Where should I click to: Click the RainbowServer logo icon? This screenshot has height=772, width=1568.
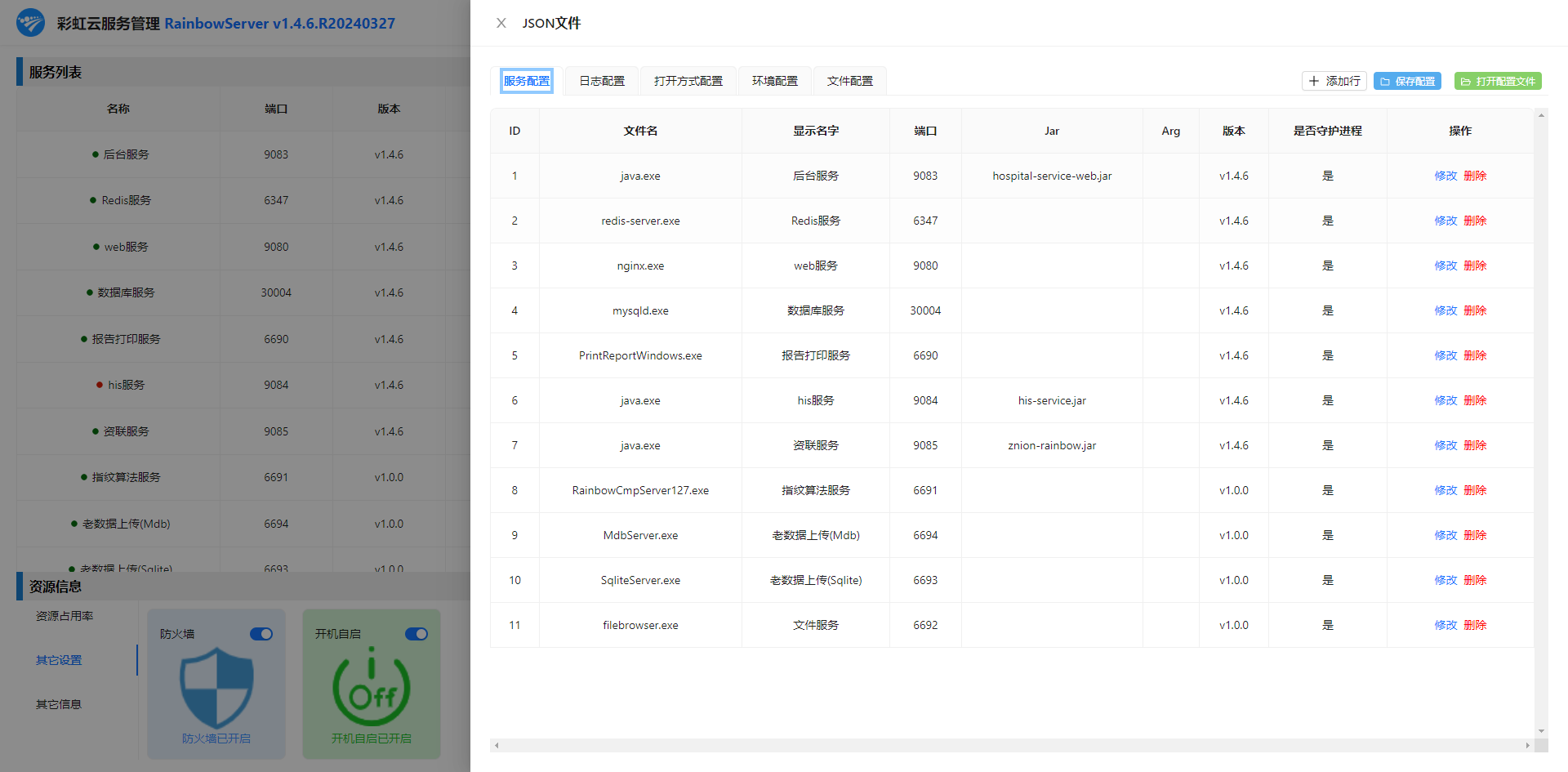(31, 23)
